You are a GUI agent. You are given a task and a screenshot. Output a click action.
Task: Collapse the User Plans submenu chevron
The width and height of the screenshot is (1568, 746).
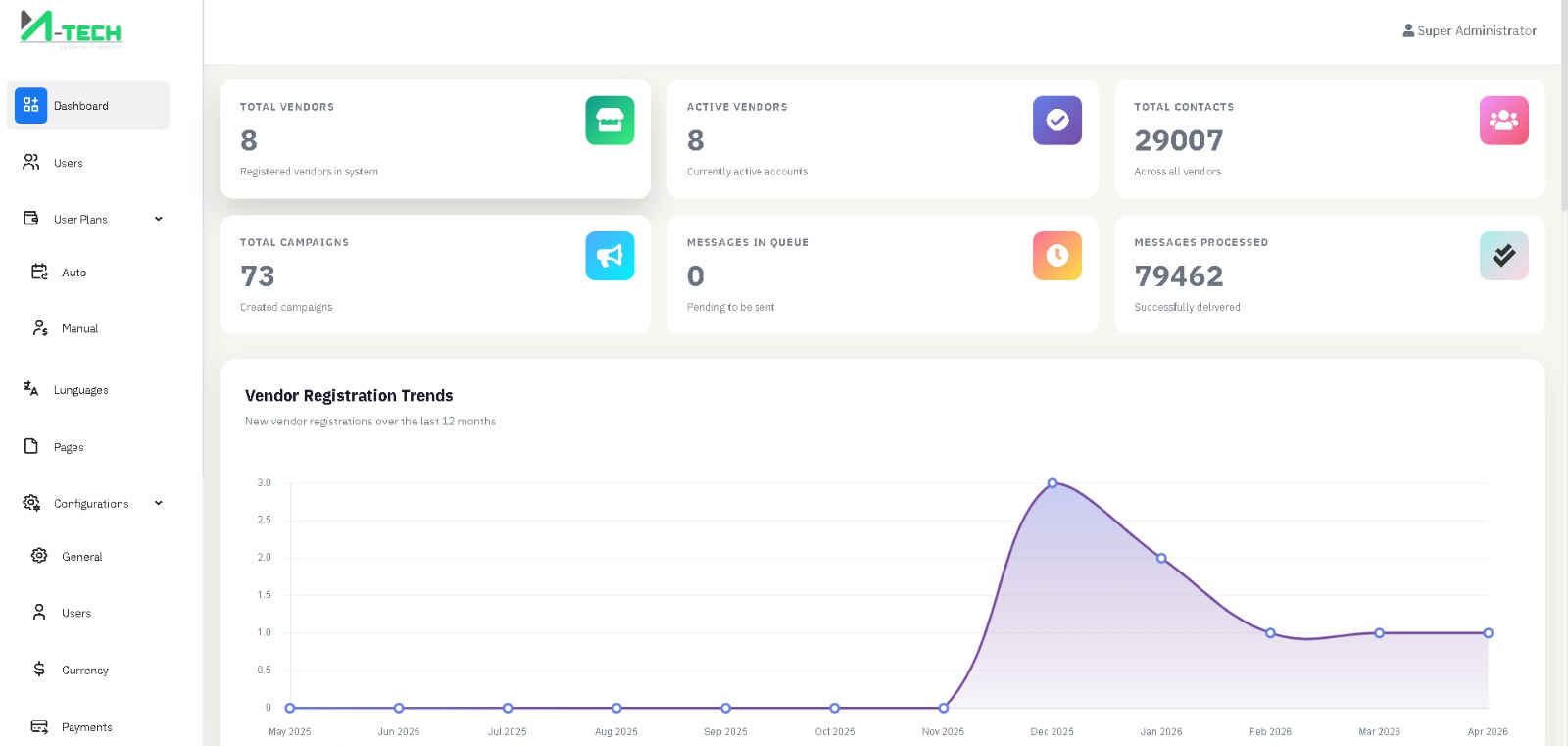(159, 219)
